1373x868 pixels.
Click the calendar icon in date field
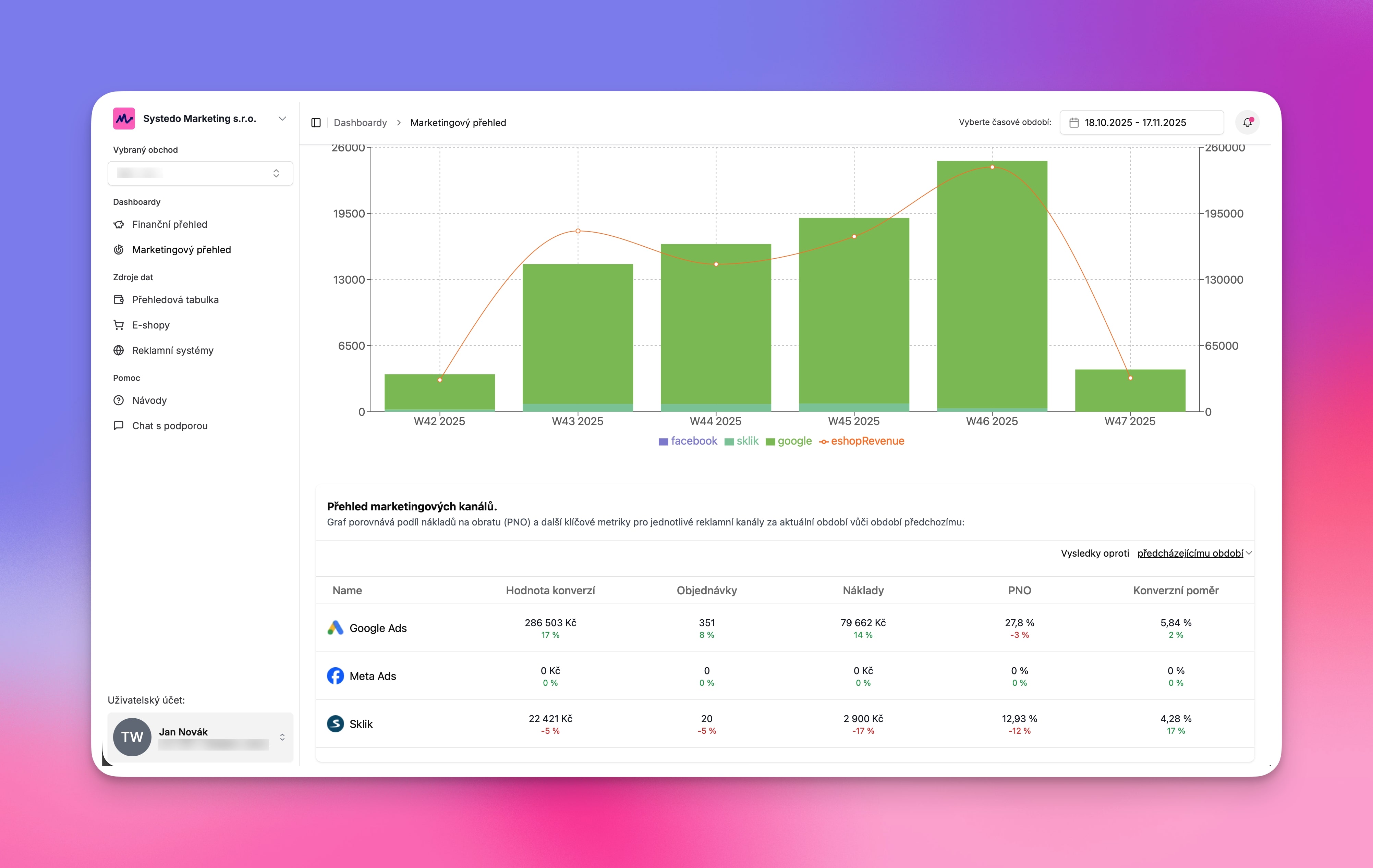(x=1074, y=123)
